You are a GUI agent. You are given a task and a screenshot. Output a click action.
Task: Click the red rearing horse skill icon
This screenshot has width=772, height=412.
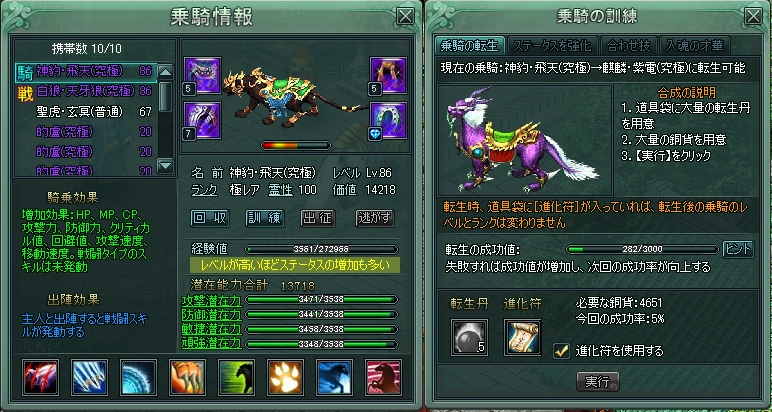[384, 377]
